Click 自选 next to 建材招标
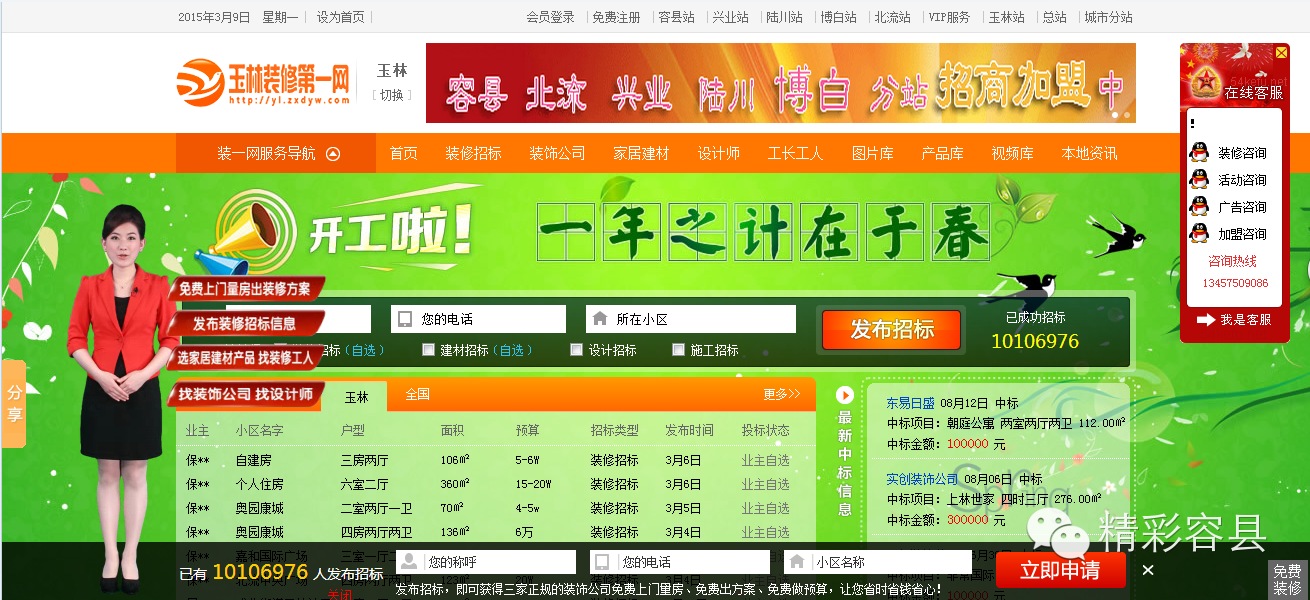 511,350
